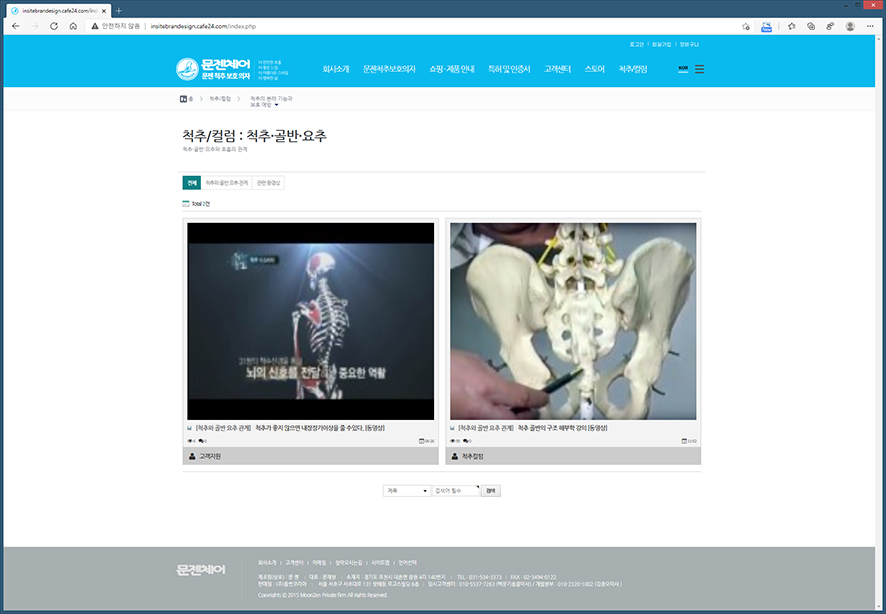Open the browser profile avatar
The width and height of the screenshot is (886, 614).
pyautogui.click(x=850, y=26)
